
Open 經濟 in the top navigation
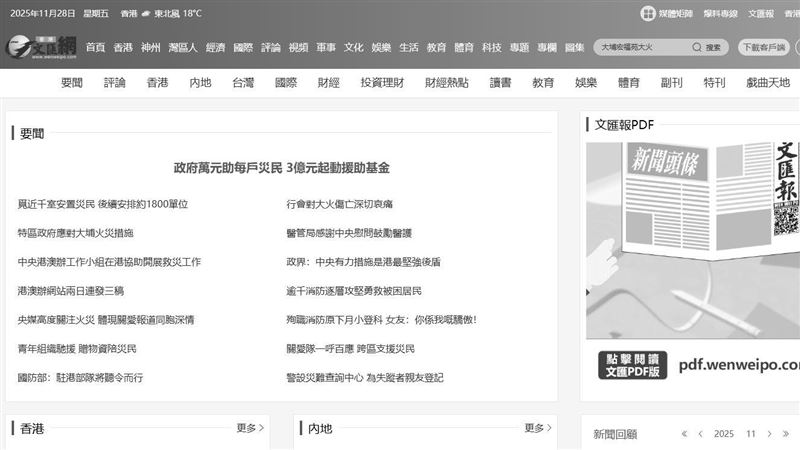coord(215,47)
